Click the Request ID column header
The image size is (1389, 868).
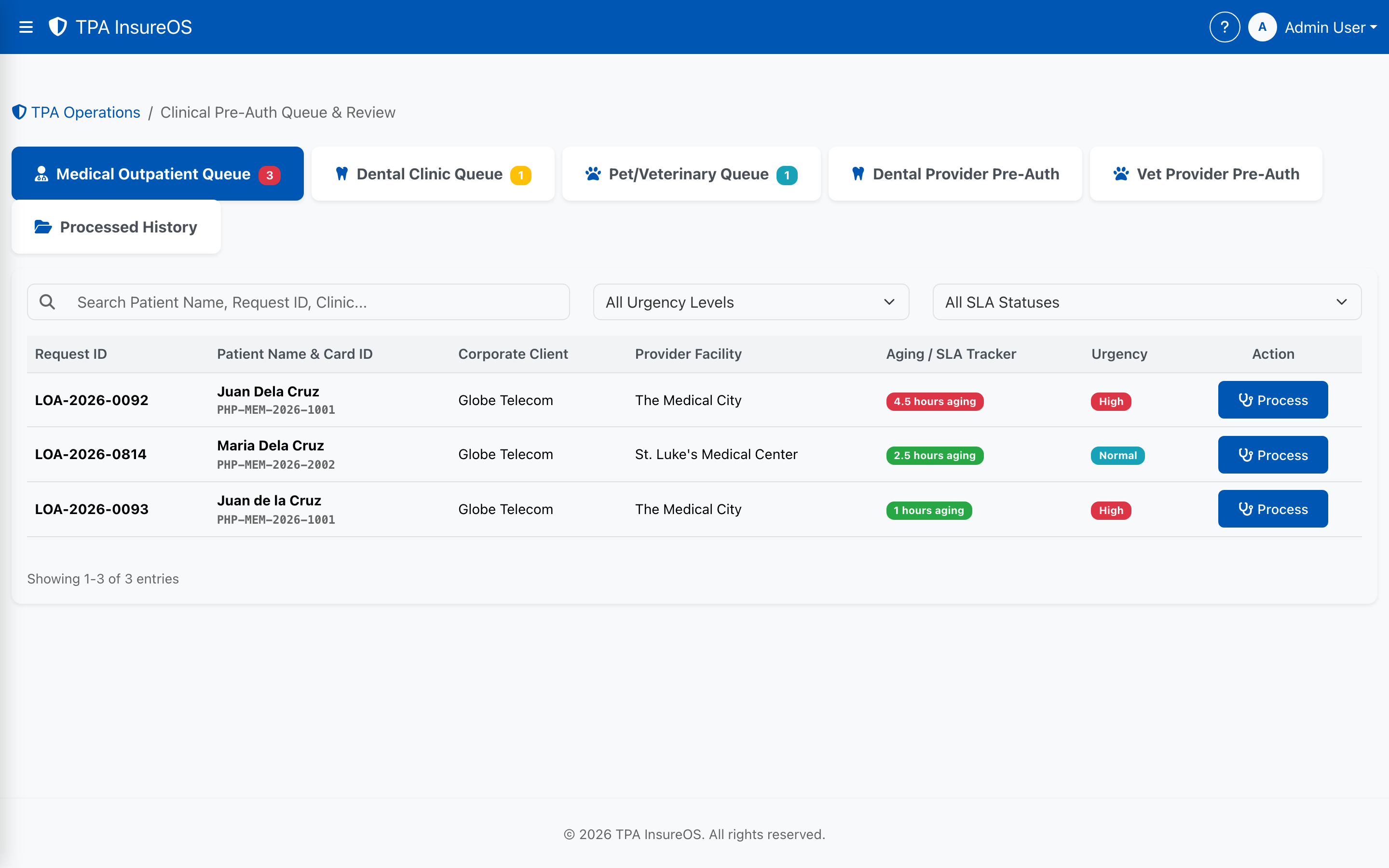pos(70,353)
